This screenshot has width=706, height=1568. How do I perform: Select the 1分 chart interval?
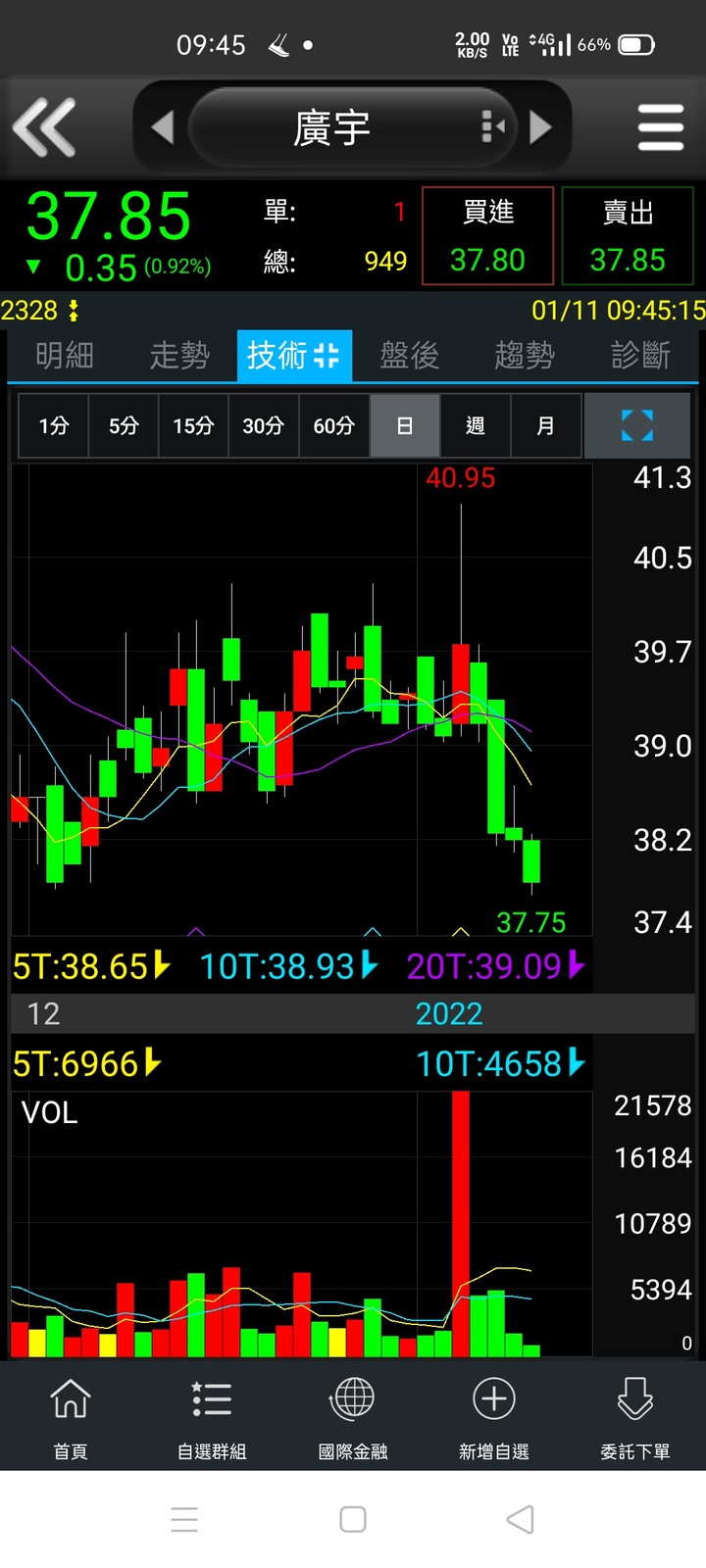click(54, 425)
